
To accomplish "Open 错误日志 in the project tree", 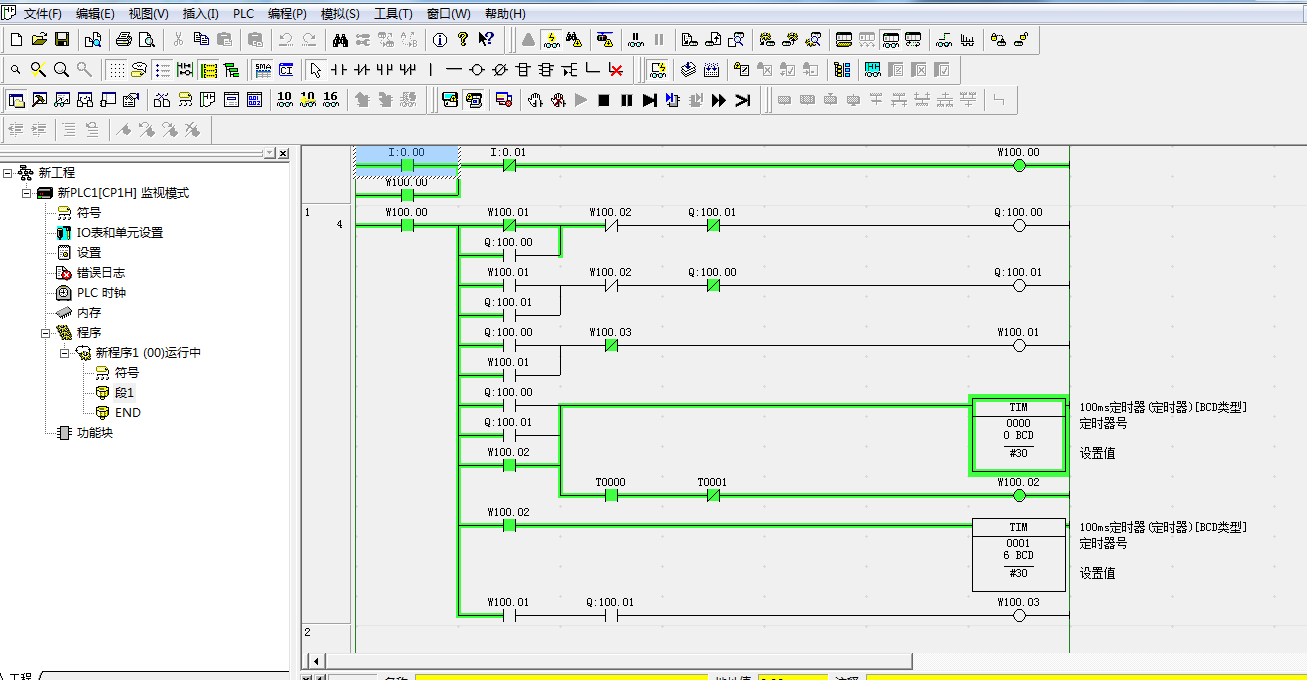I will (x=100, y=273).
